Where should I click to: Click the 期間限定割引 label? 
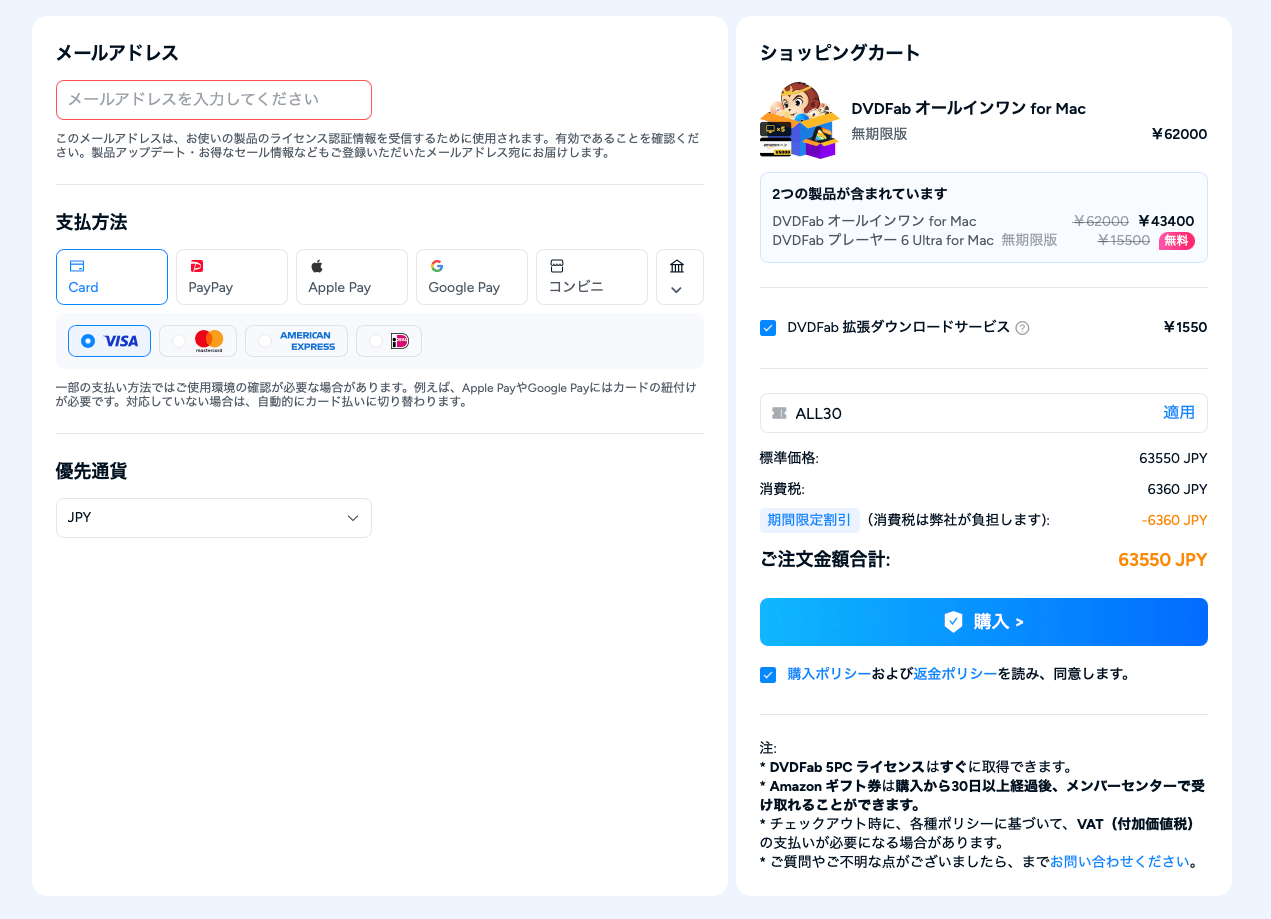(809, 520)
